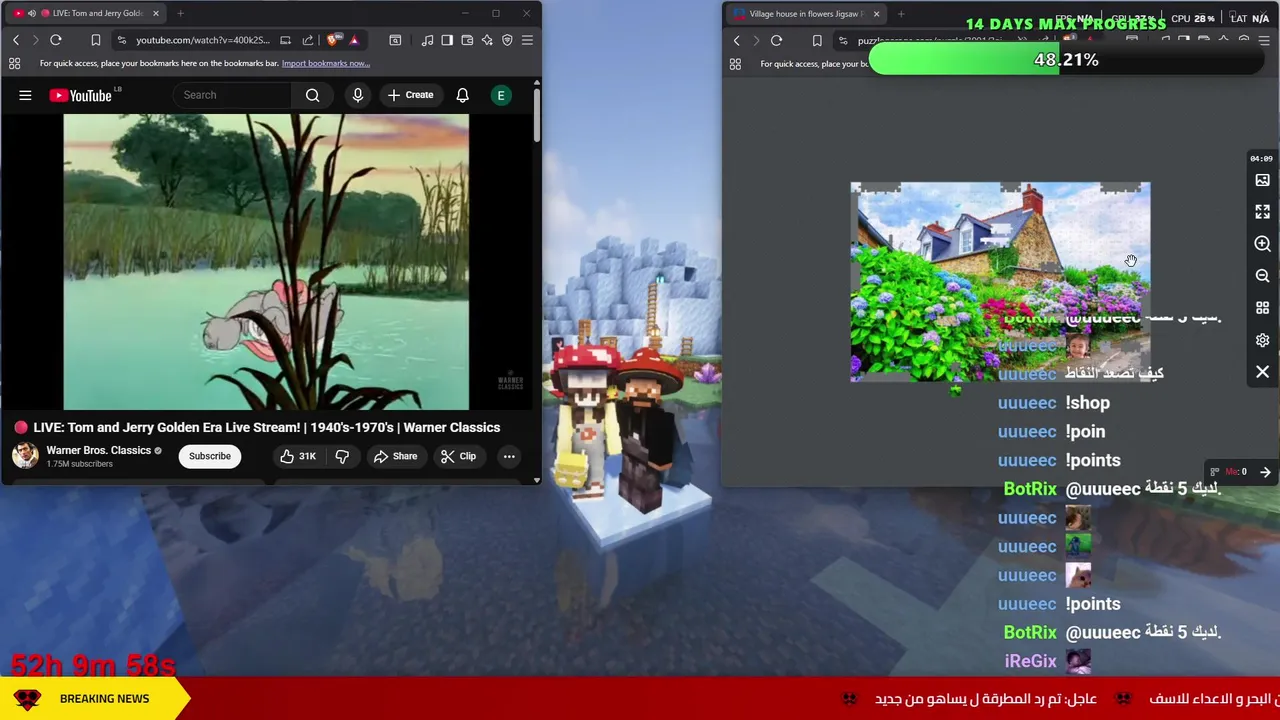1280x720 pixels.
Task: Click the YouTube search magnifier button
Action: [x=312, y=95]
